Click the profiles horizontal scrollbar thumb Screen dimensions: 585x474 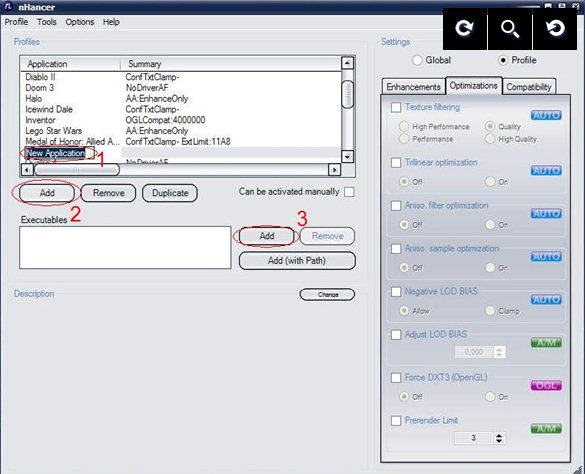(77, 170)
